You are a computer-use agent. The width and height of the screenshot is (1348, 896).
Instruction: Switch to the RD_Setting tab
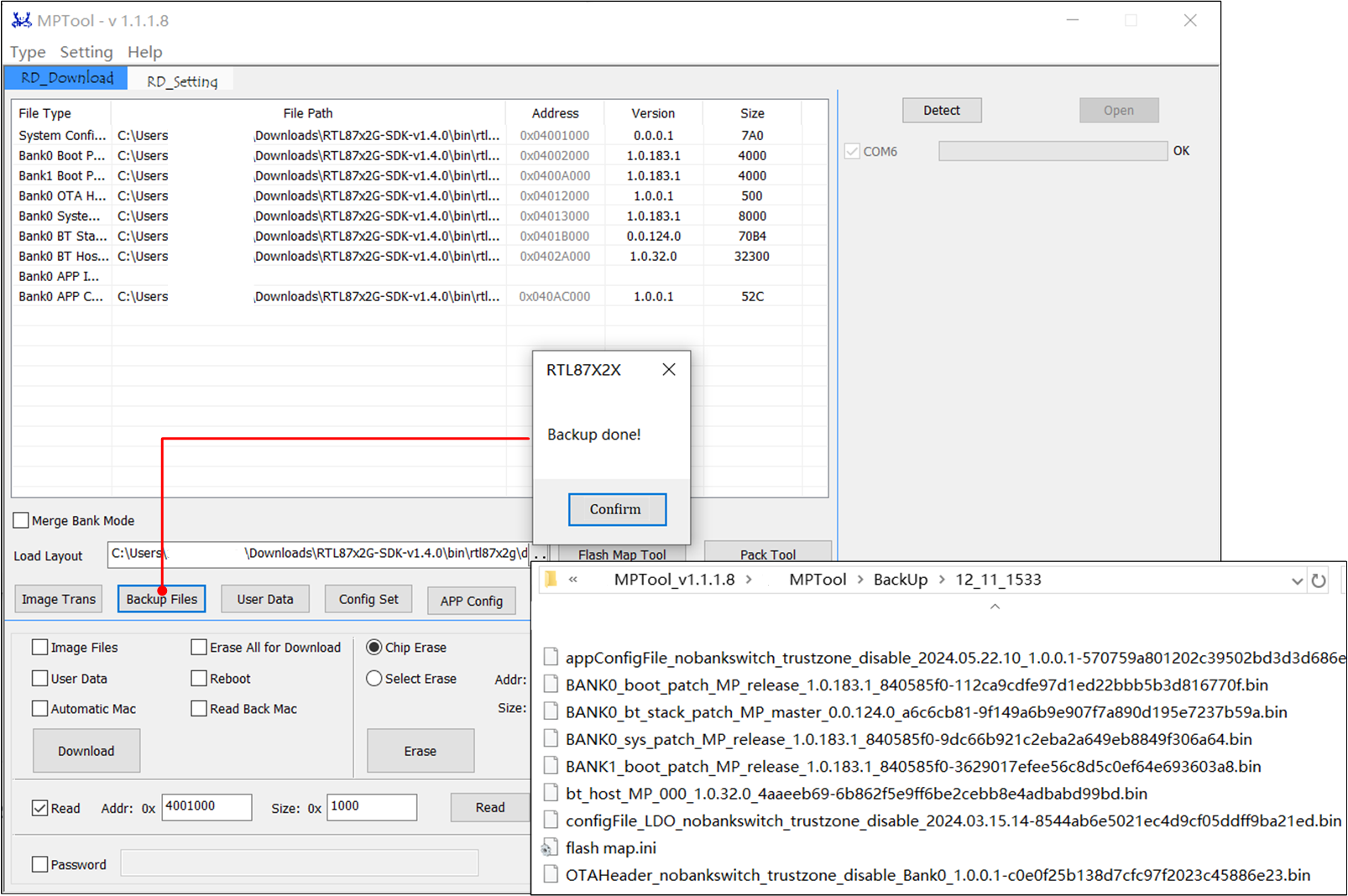tap(181, 81)
